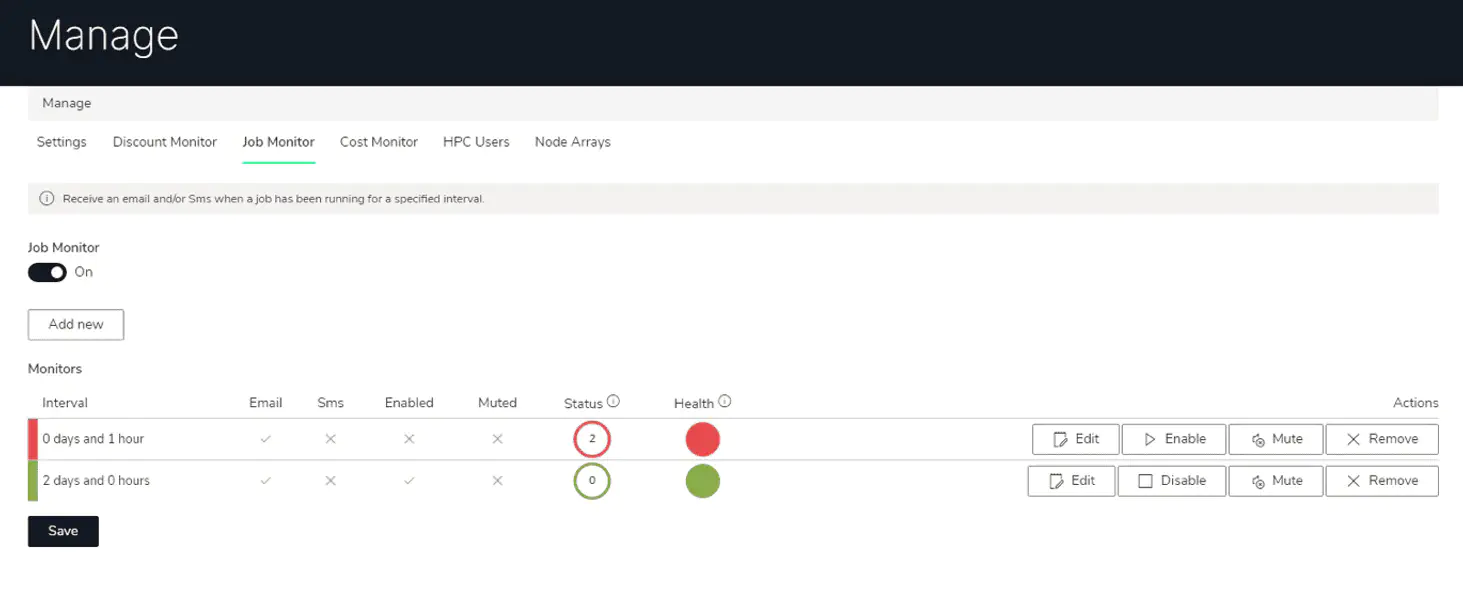Click Email checkmark for 1 hour monitor
The width and height of the screenshot is (1463, 607).
tap(265, 439)
